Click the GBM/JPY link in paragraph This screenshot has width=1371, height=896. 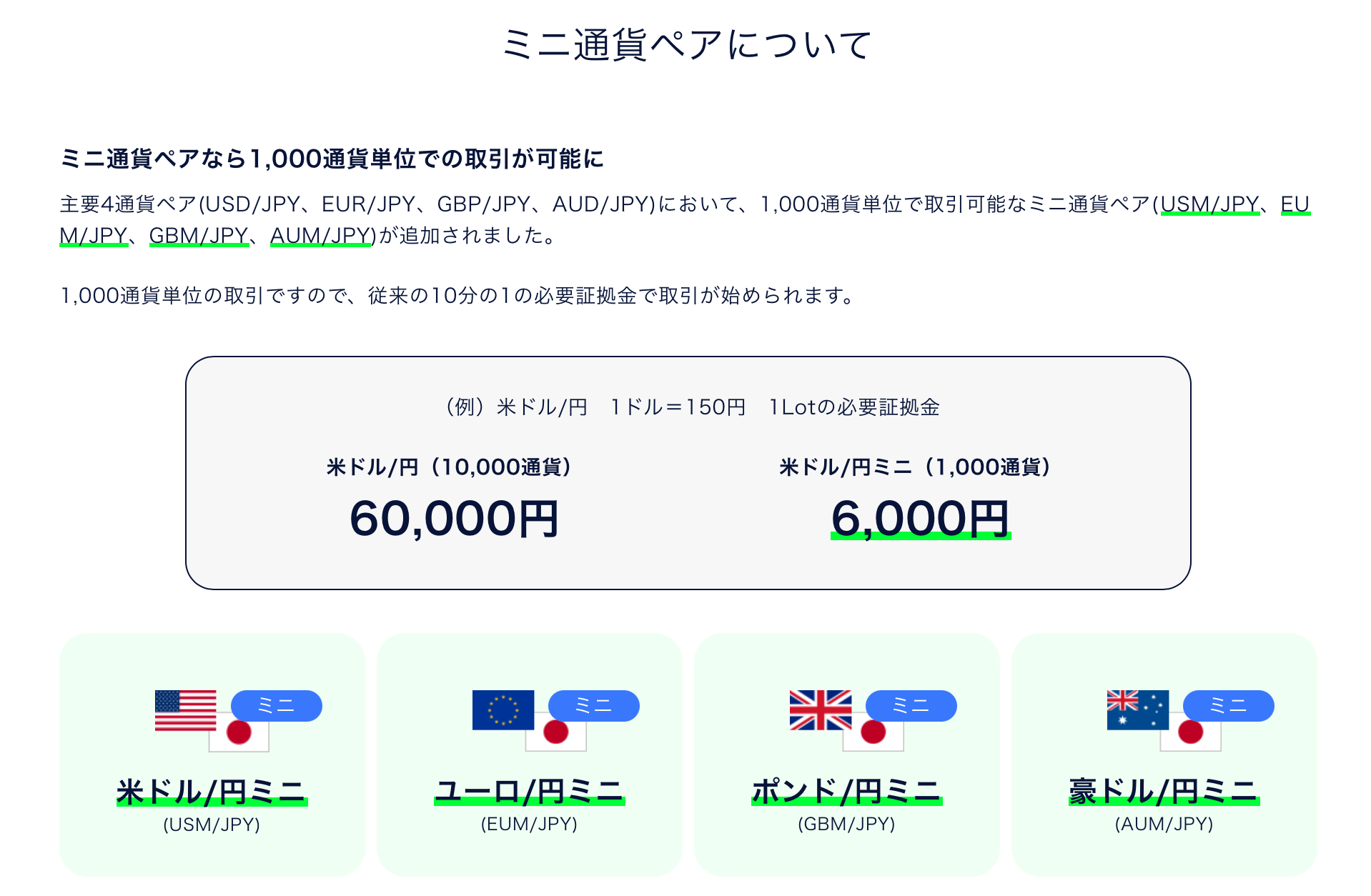pos(199,235)
